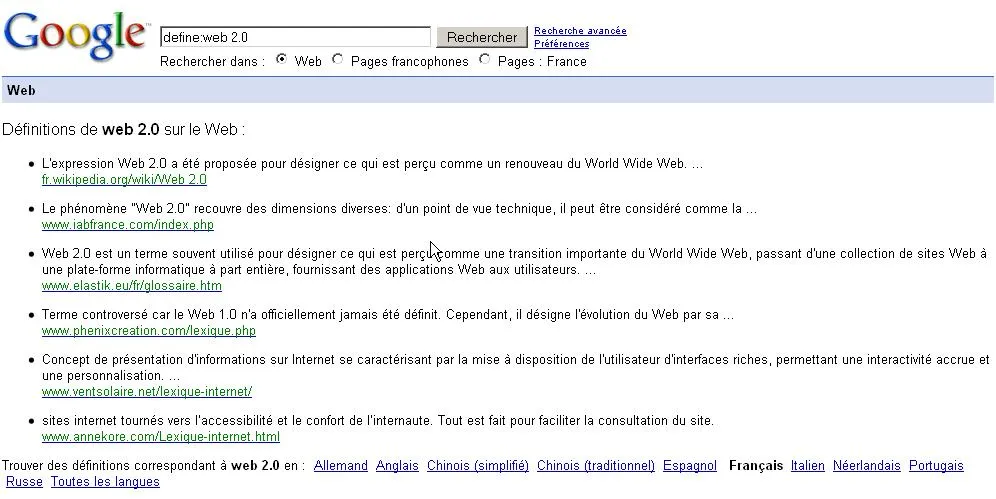Click the bold Français language text

(756, 465)
